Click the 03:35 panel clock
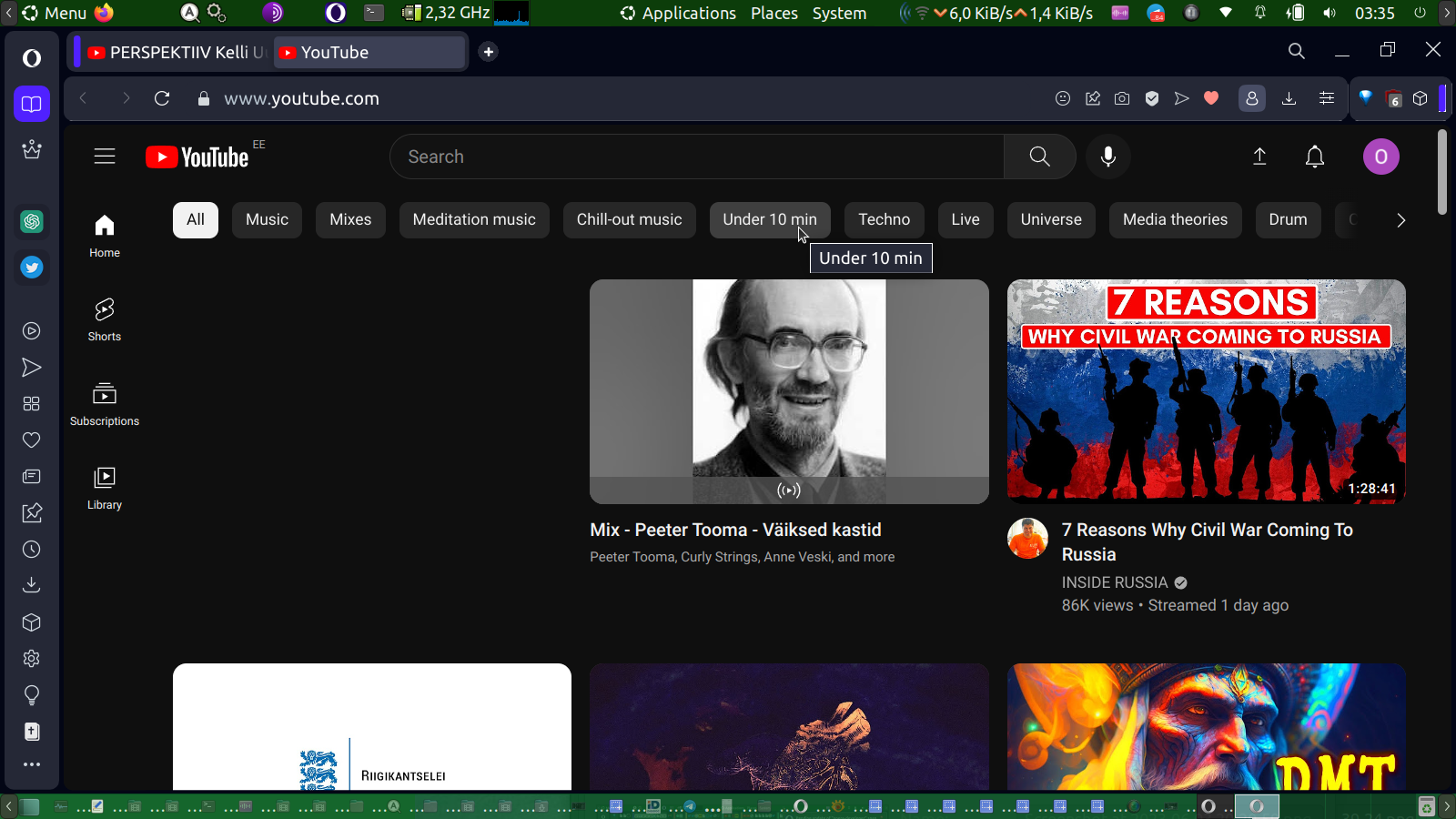1456x819 pixels. 1374,13
